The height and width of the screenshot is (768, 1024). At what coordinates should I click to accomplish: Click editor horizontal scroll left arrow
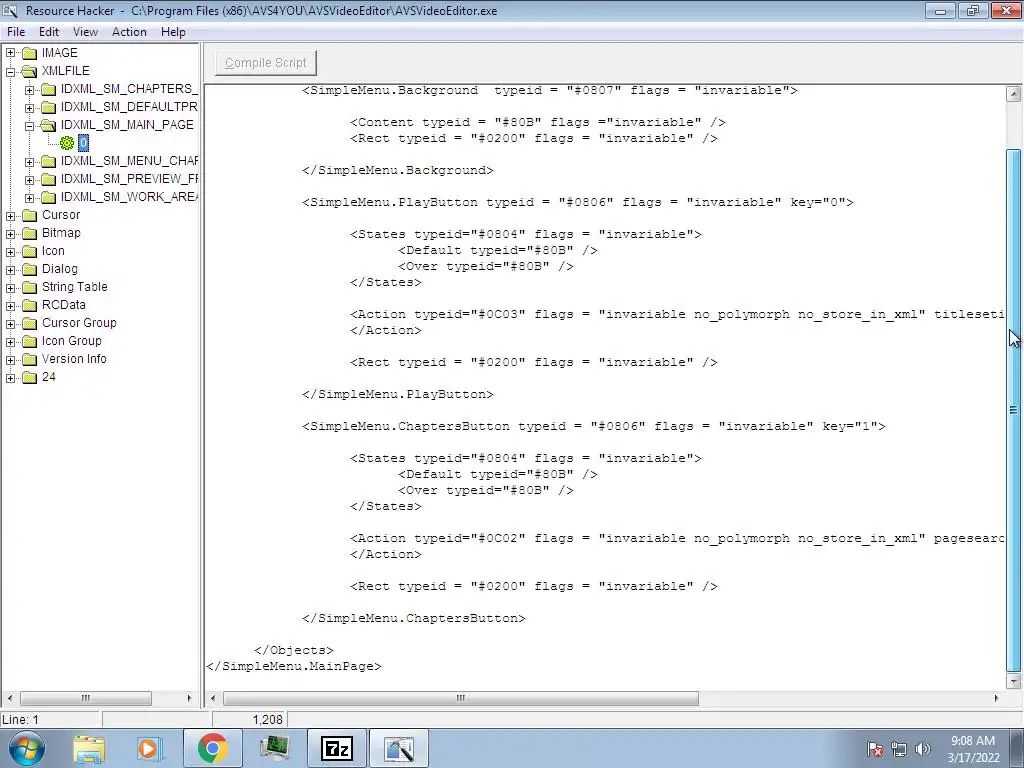(213, 698)
